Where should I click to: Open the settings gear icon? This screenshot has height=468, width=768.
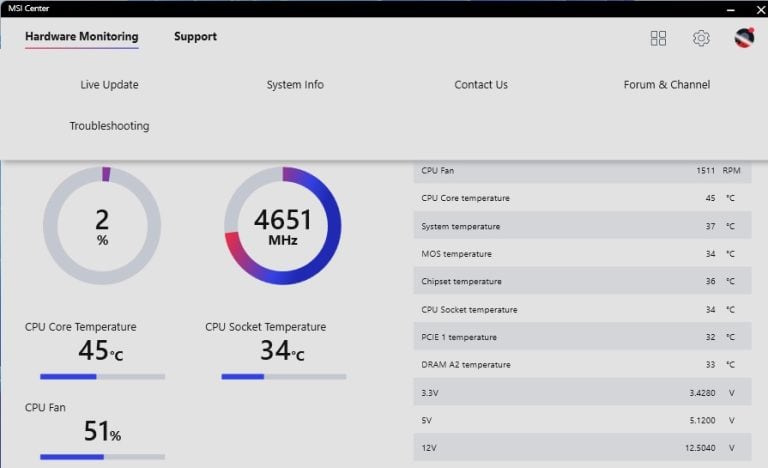click(701, 38)
